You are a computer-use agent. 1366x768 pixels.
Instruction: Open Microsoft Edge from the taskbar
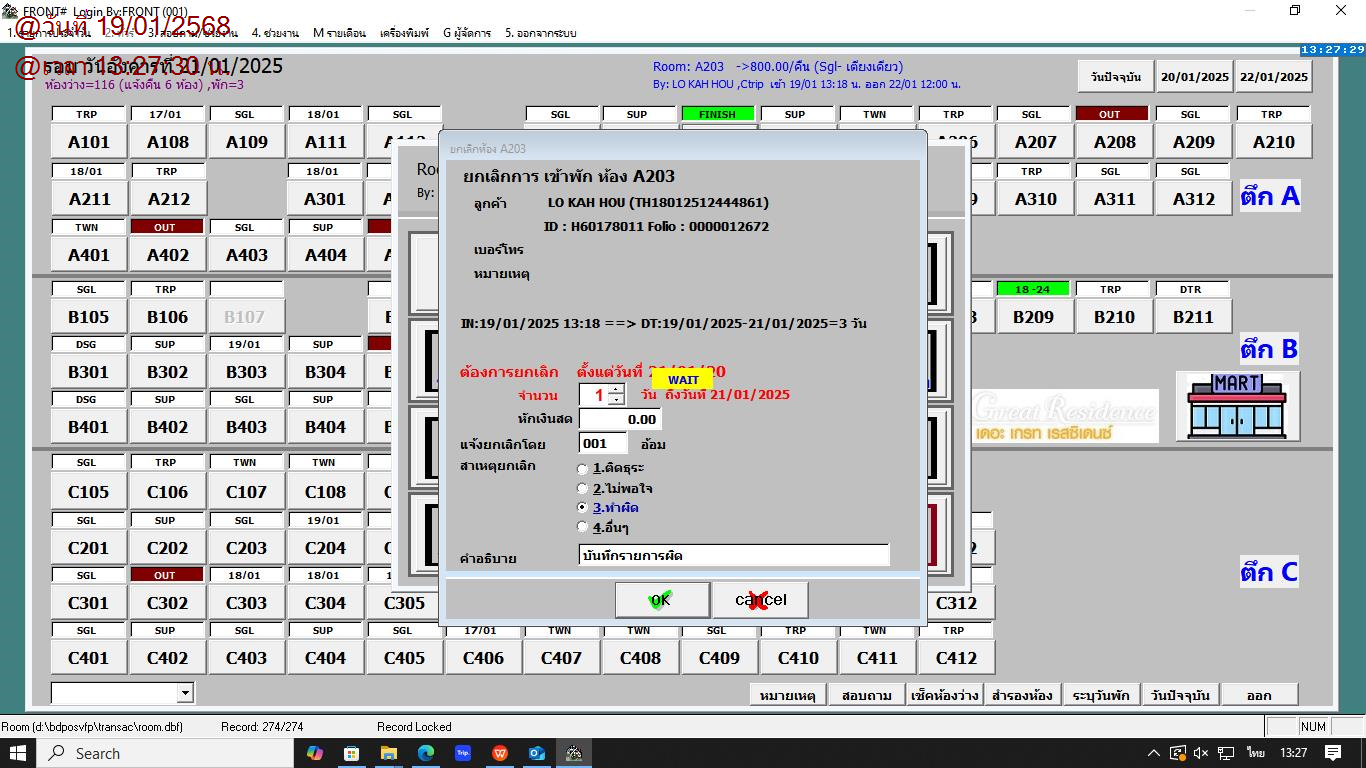coord(426,753)
